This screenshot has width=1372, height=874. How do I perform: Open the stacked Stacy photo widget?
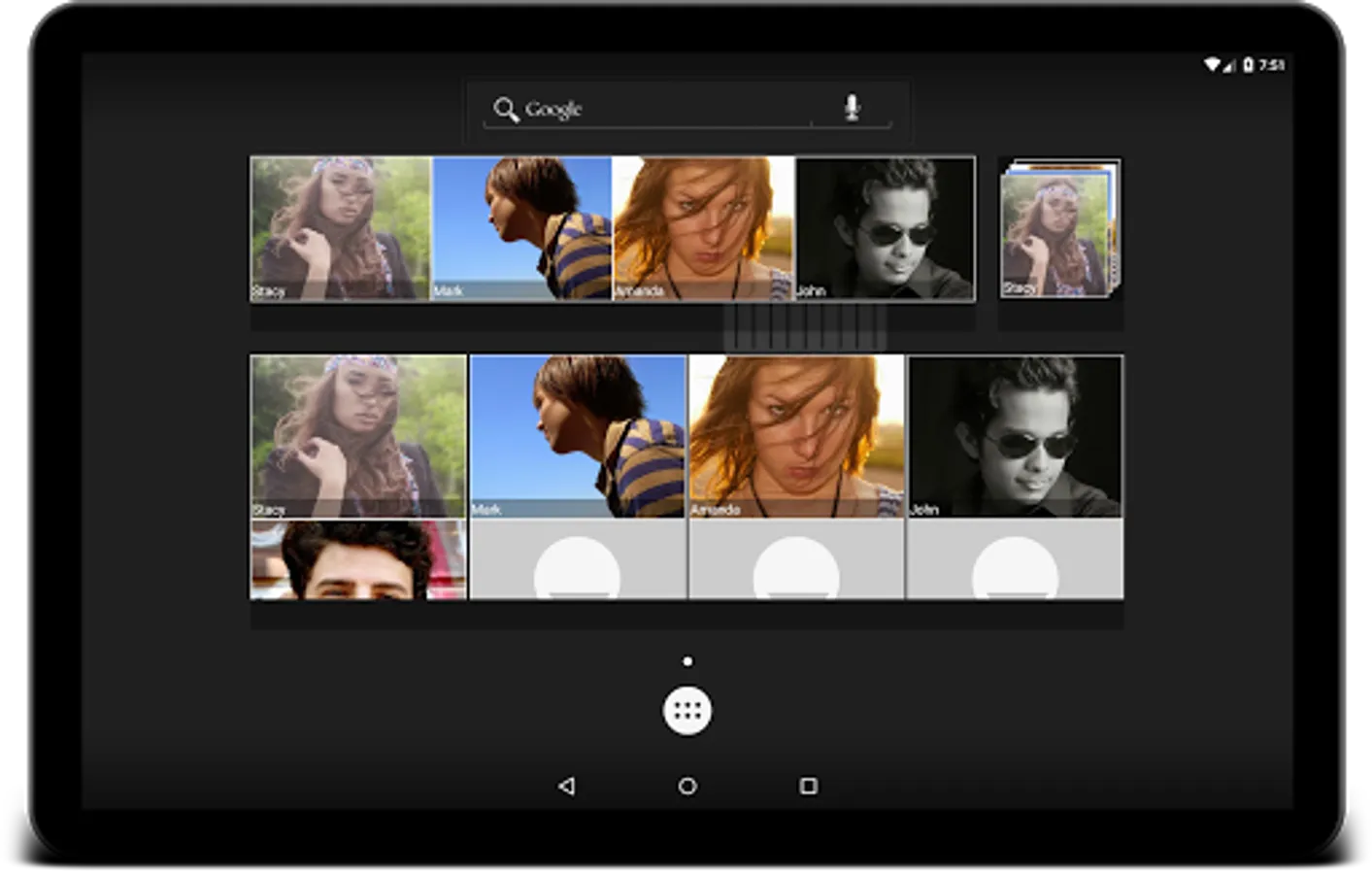1060,229
